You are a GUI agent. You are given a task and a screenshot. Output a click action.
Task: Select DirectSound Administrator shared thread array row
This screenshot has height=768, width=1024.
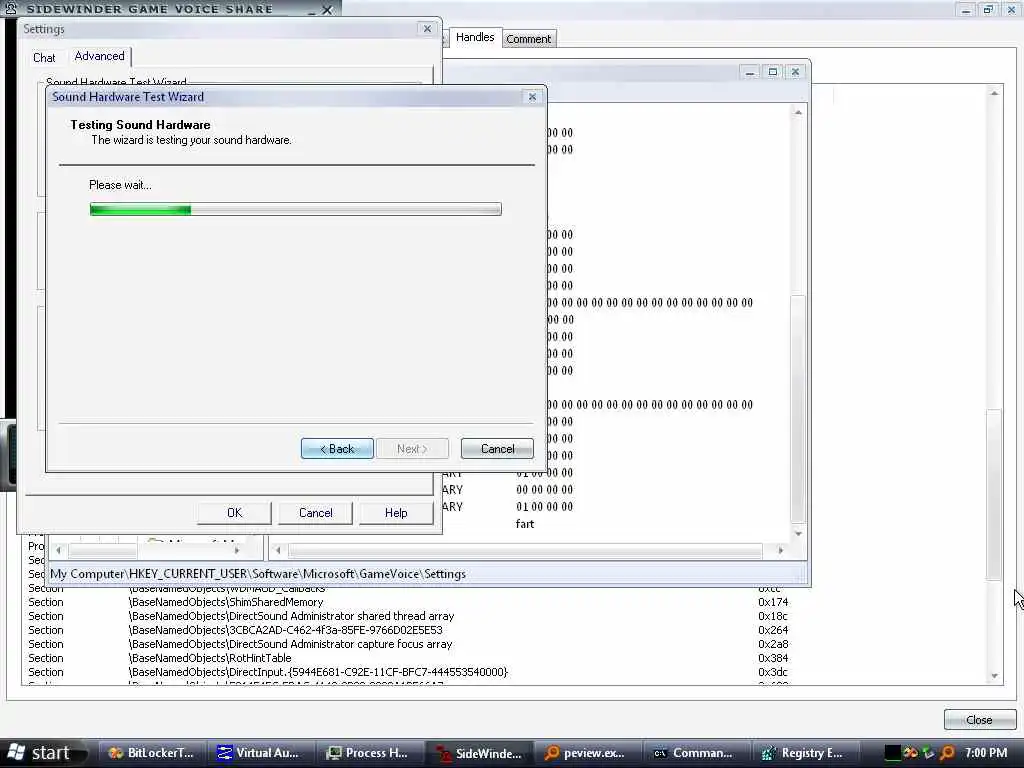click(x=408, y=616)
